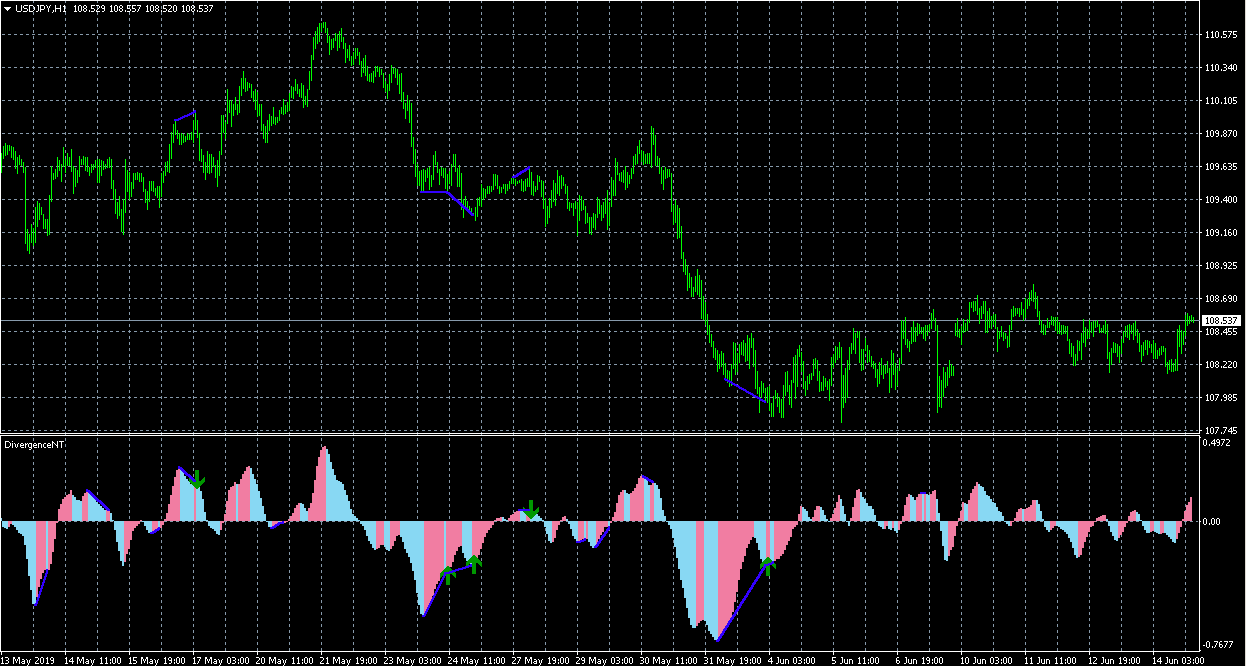Click the 27 May 19:00 time label
This screenshot has height=666, width=1246.
[x=540, y=660]
